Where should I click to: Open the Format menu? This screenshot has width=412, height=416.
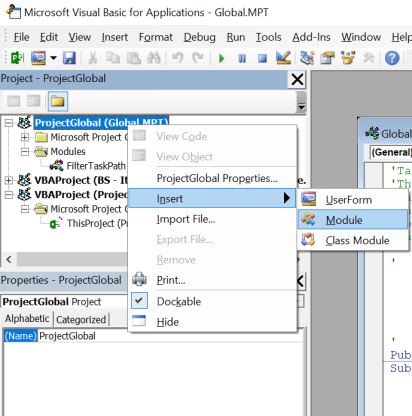coord(156,37)
